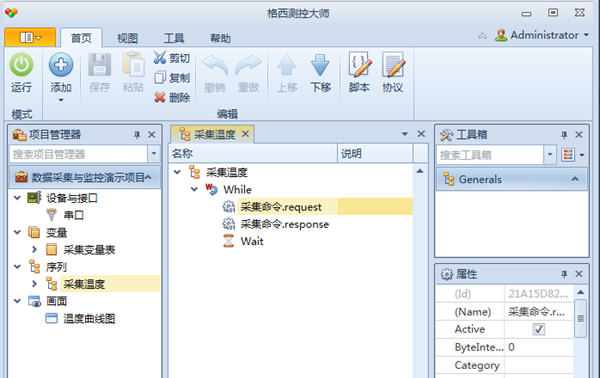Select the 采集命令.request step
The width and height of the screenshot is (600, 378).
pos(281,207)
